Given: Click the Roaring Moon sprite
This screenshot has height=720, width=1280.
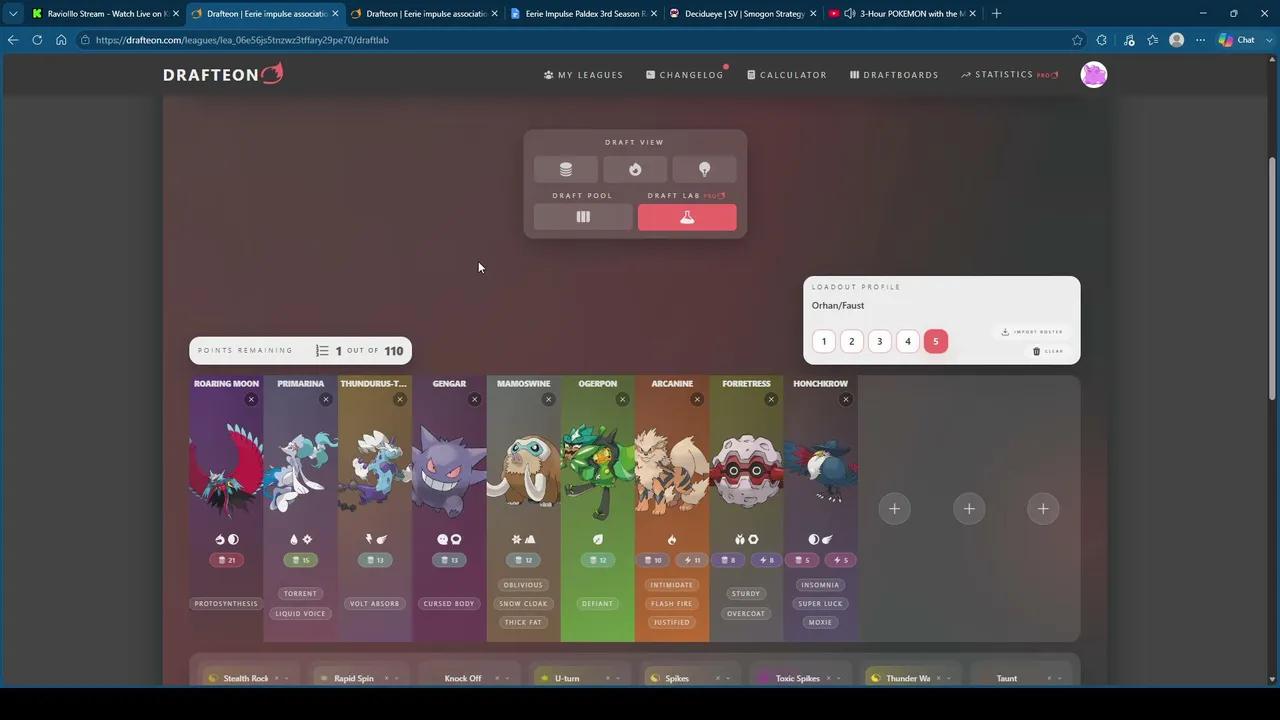Looking at the screenshot, I should [226, 470].
